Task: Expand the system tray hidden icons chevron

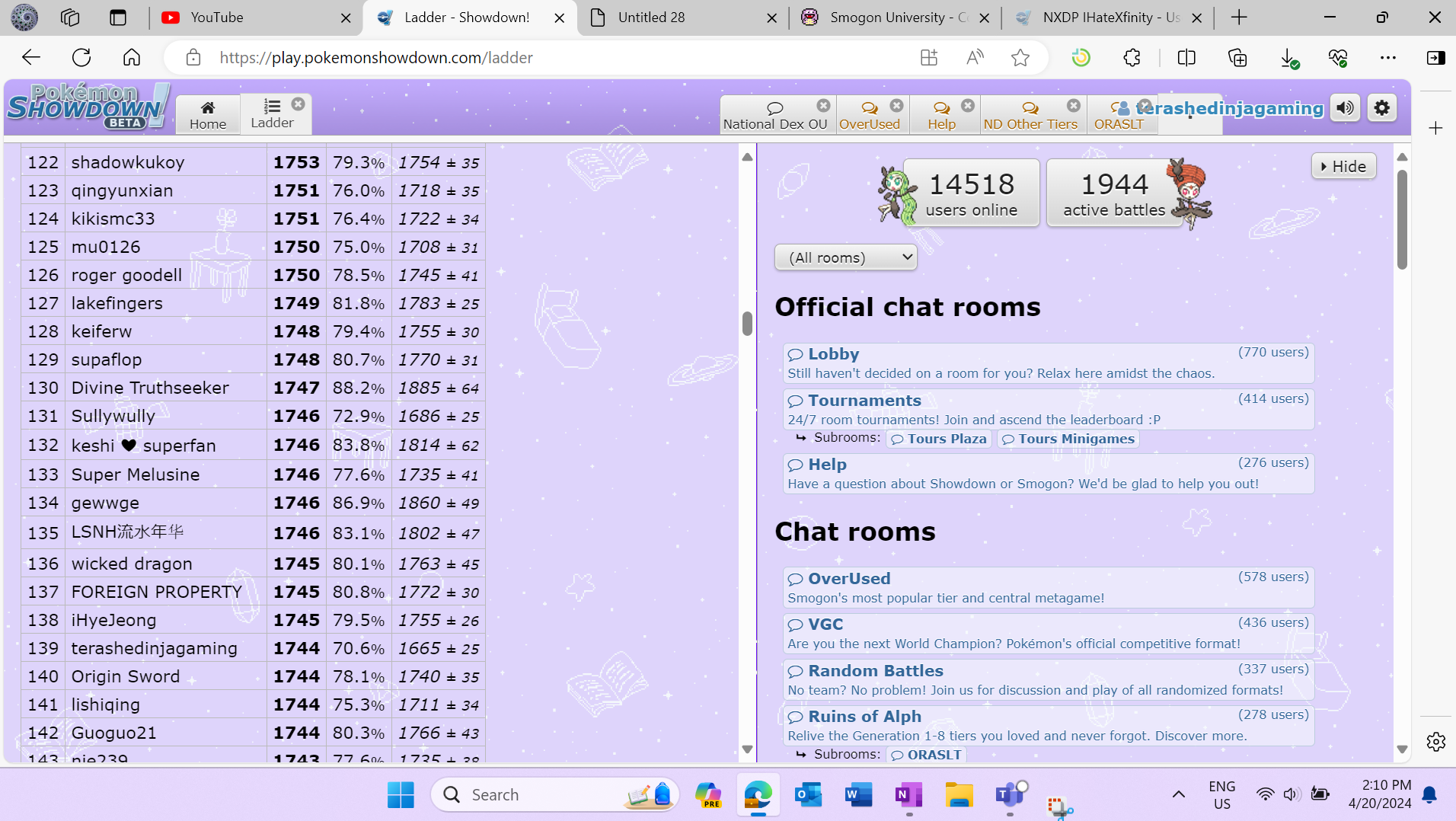Action: tap(1178, 794)
